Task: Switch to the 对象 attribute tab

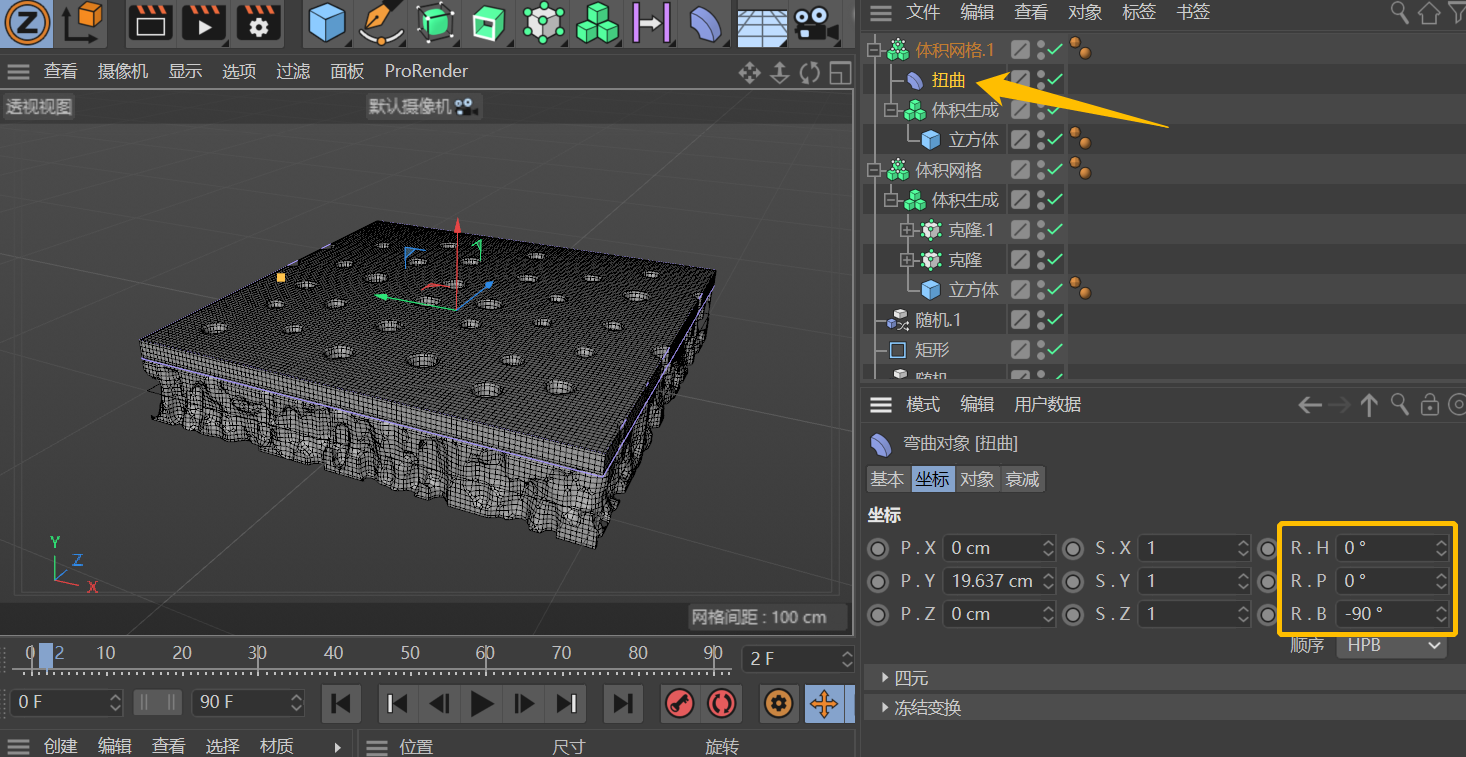Action: [977, 479]
